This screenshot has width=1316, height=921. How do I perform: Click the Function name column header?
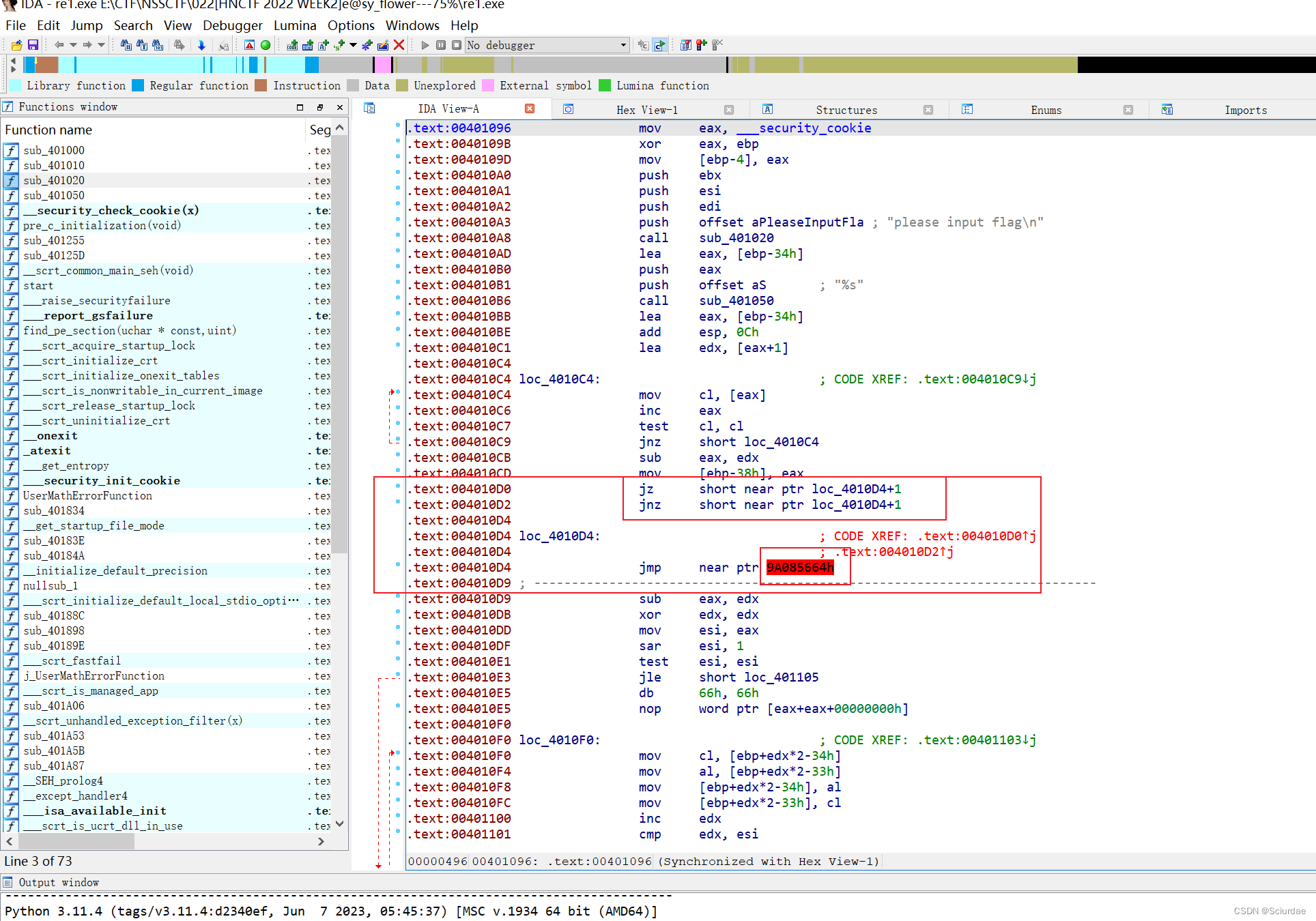[x=48, y=130]
